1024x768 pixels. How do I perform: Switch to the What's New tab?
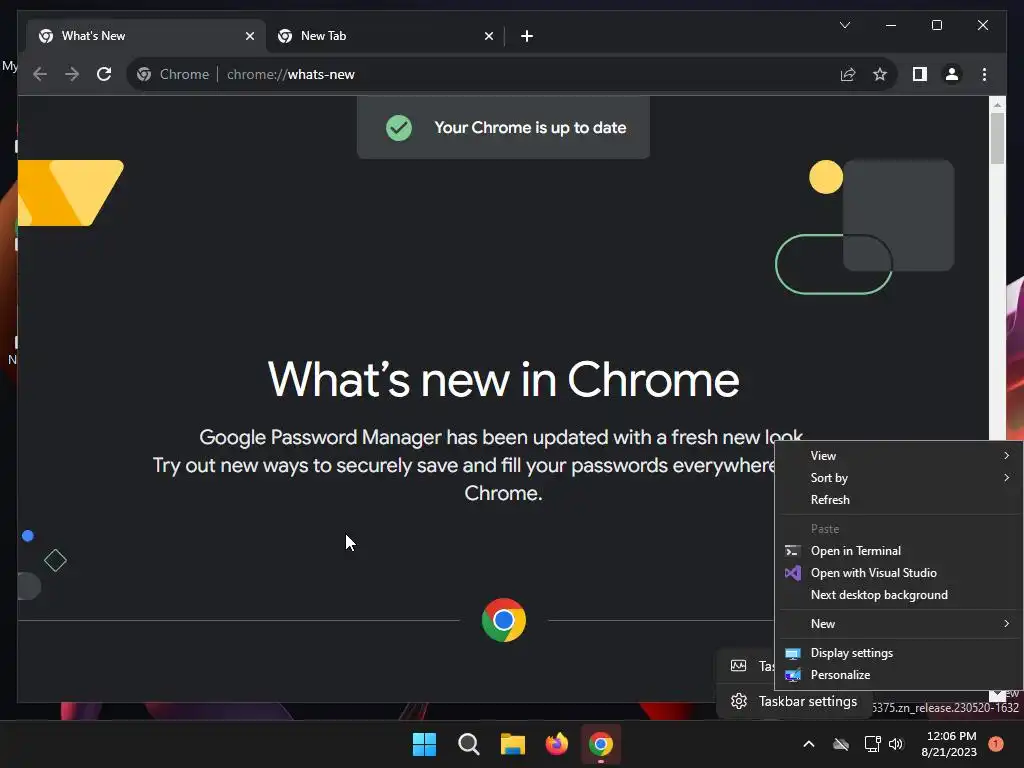tap(146, 36)
